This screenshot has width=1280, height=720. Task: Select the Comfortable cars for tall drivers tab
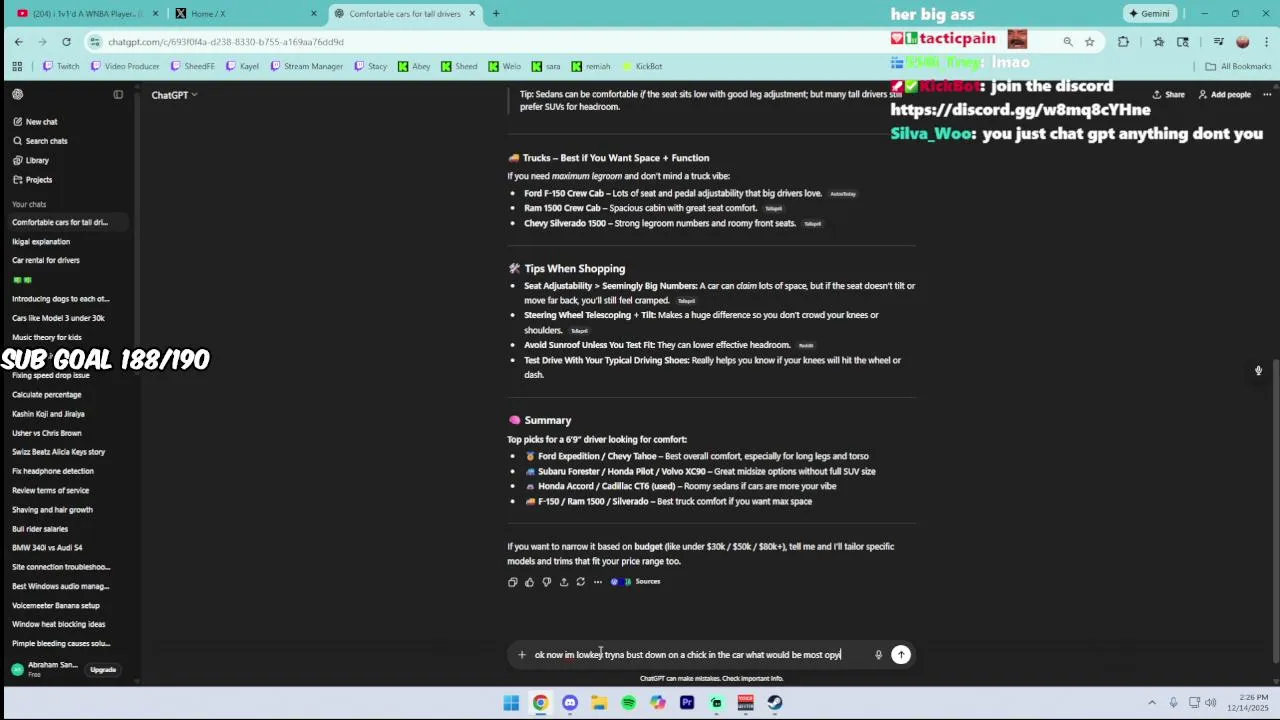click(x=405, y=14)
